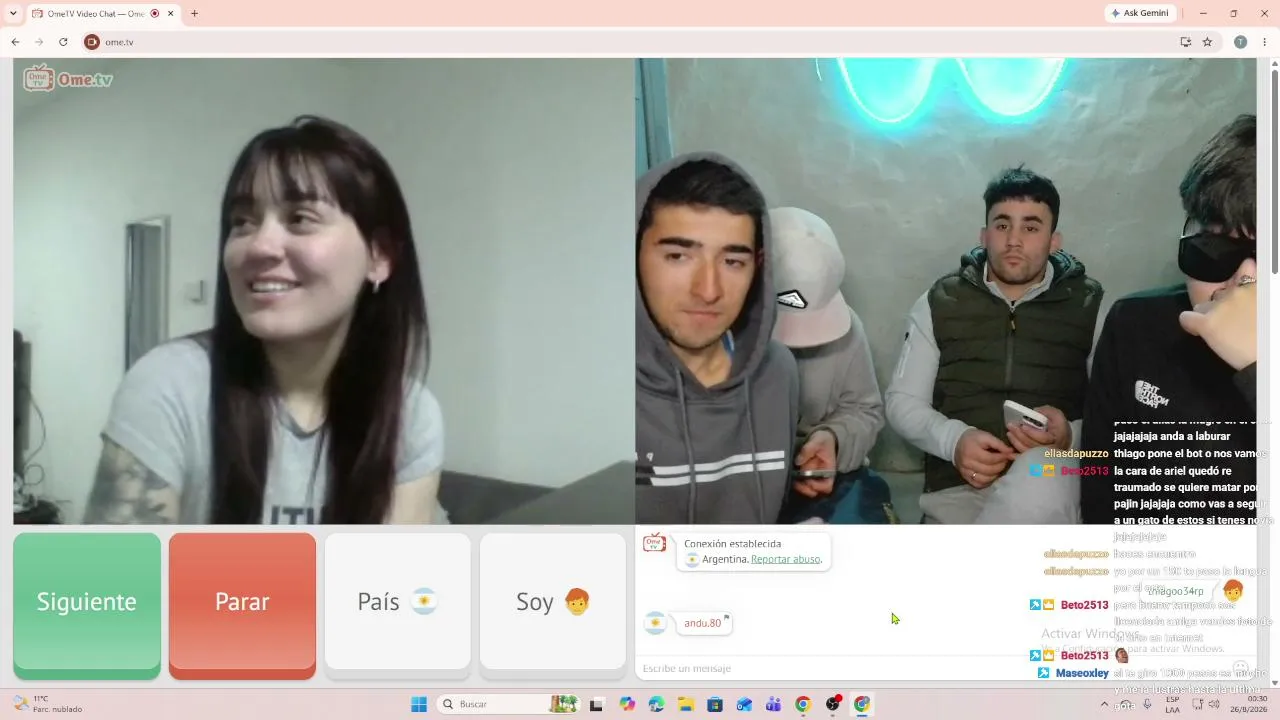1280x720 pixels.
Task: Click the OmeTV avatar by Conexión establecida
Action: coord(654,543)
